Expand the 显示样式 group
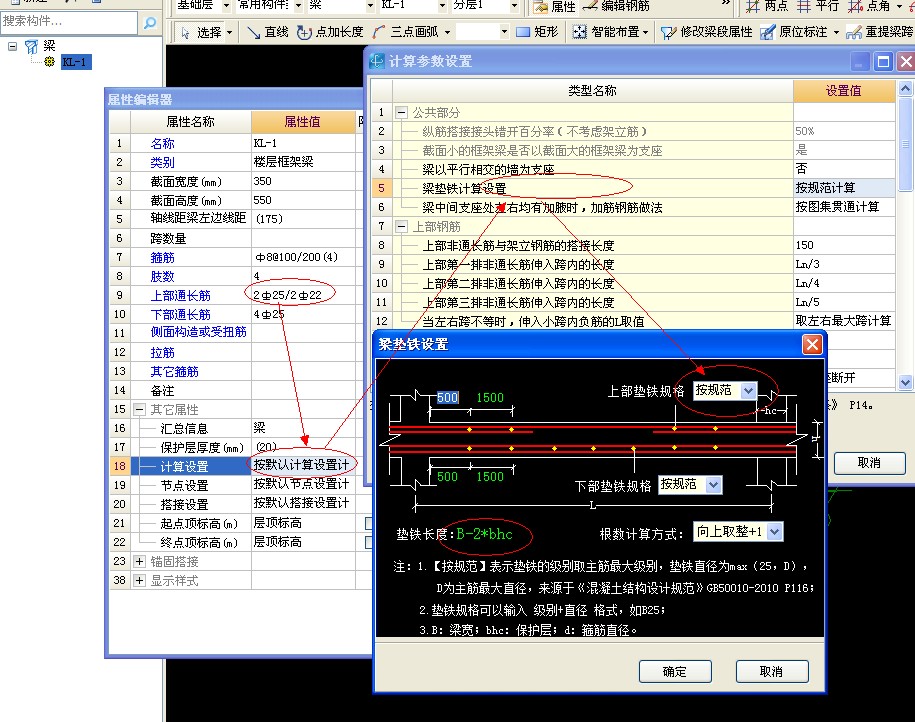This screenshot has width=915, height=722. 139,581
